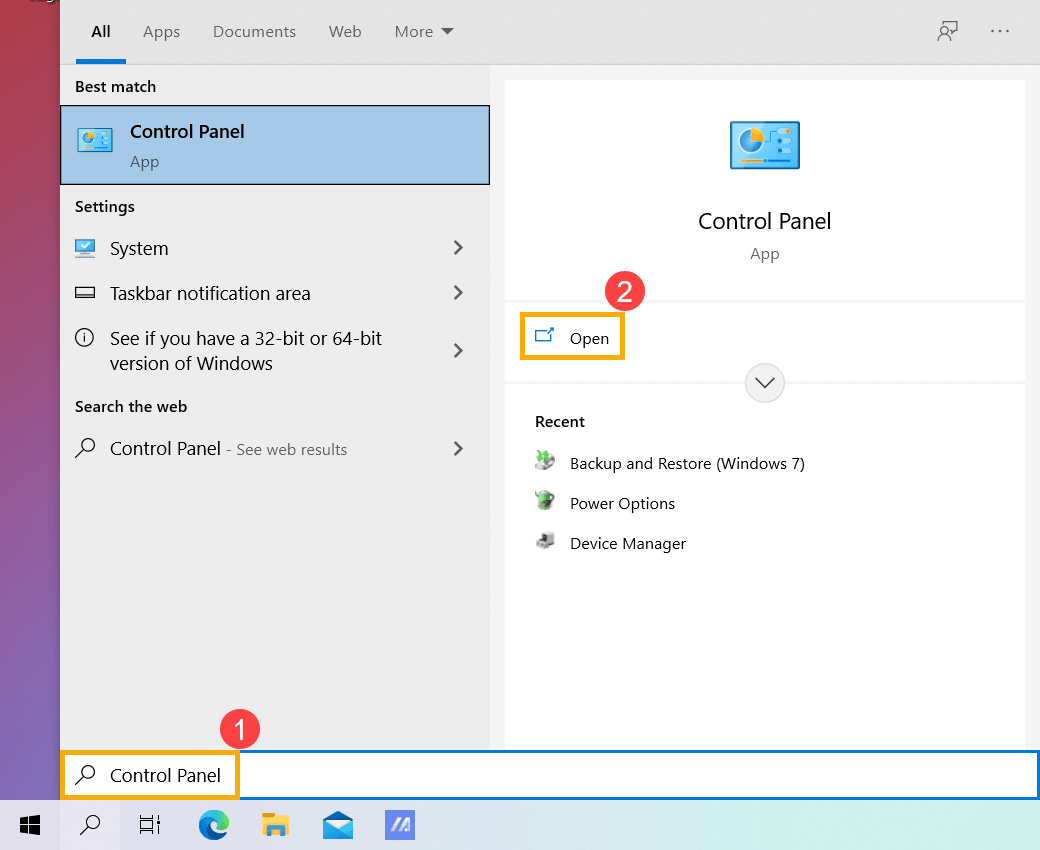Open Backup and Restore (Windows 7)
The image size is (1040, 850).
pos(686,463)
